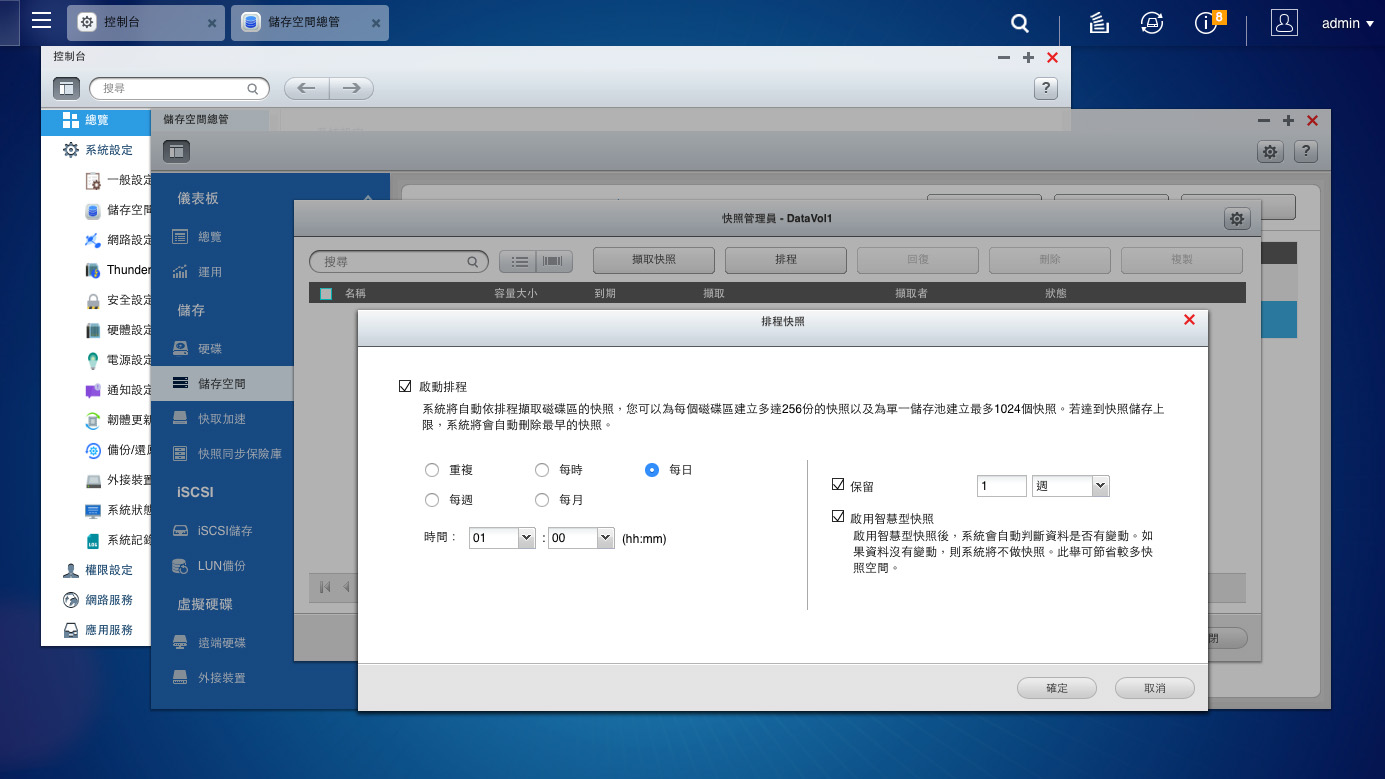The height and width of the screenshot is (779, 1385).
Task: Switch snapshot manager to list view
Action: (x=519, y=261)
